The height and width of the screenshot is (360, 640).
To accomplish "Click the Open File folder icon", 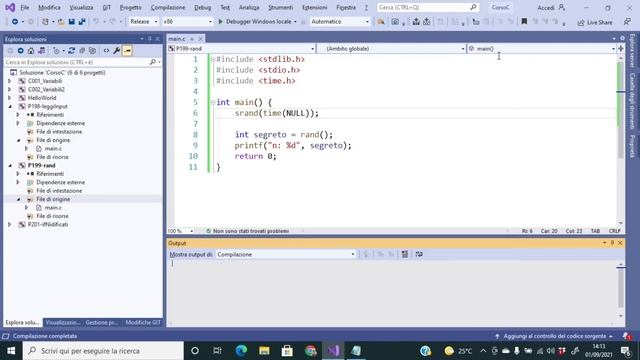I will coord(61,22).
